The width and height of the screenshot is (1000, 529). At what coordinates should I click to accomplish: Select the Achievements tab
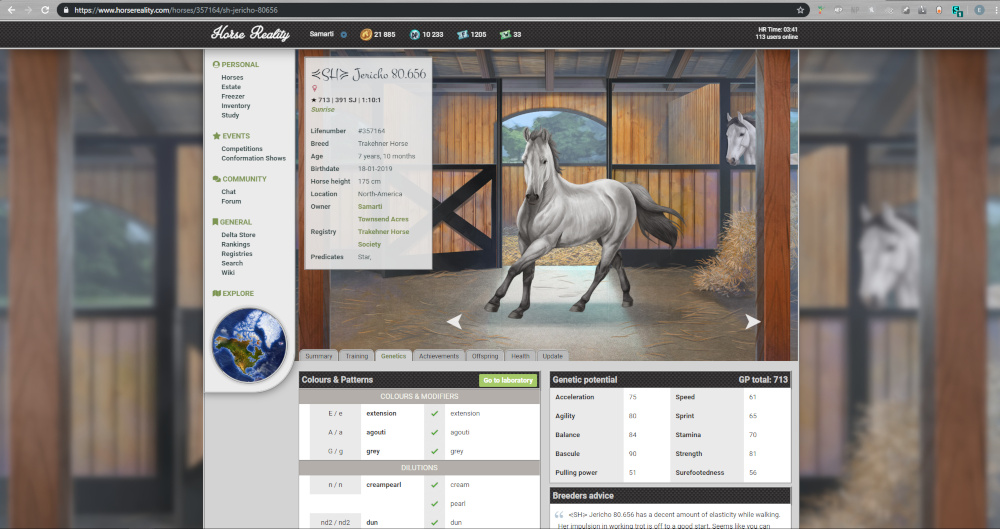[438, 356]
